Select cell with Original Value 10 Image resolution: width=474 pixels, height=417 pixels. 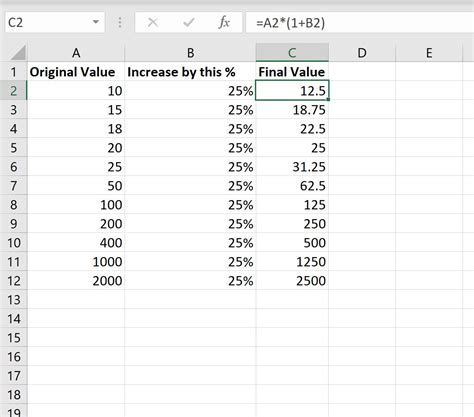coord(76,91)
